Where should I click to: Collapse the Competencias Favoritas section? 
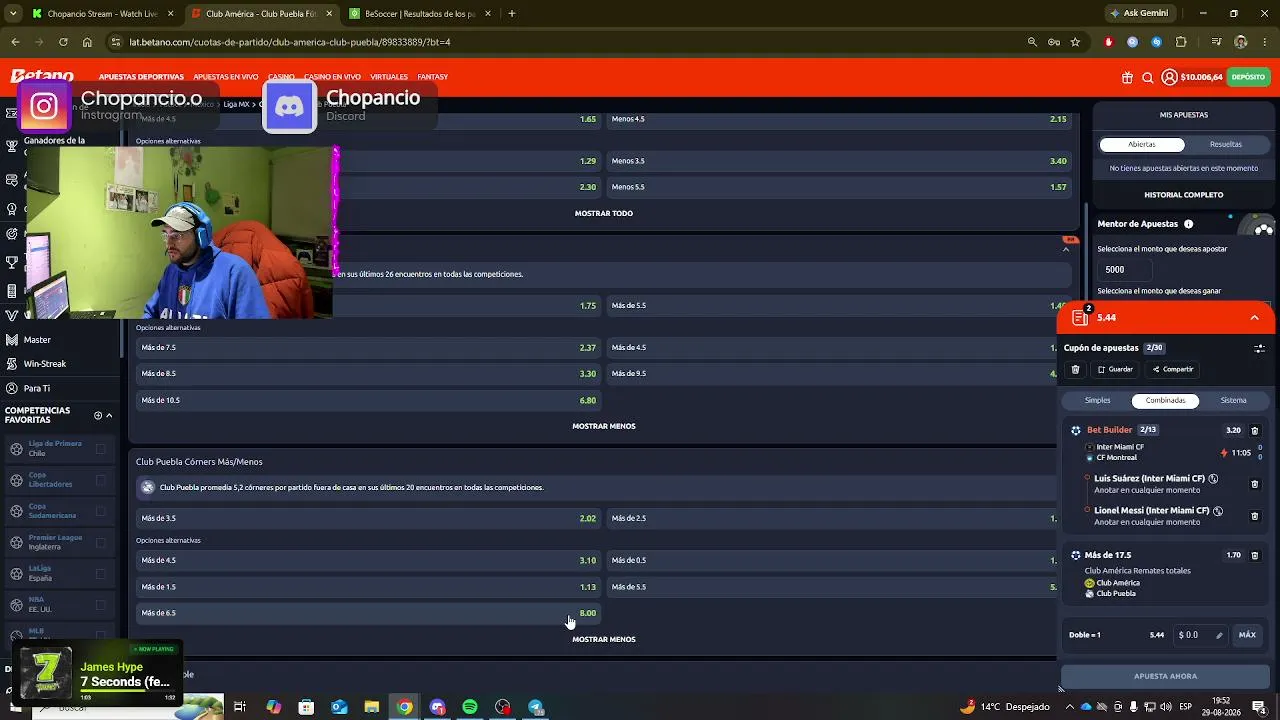click(x=109, y=415)
